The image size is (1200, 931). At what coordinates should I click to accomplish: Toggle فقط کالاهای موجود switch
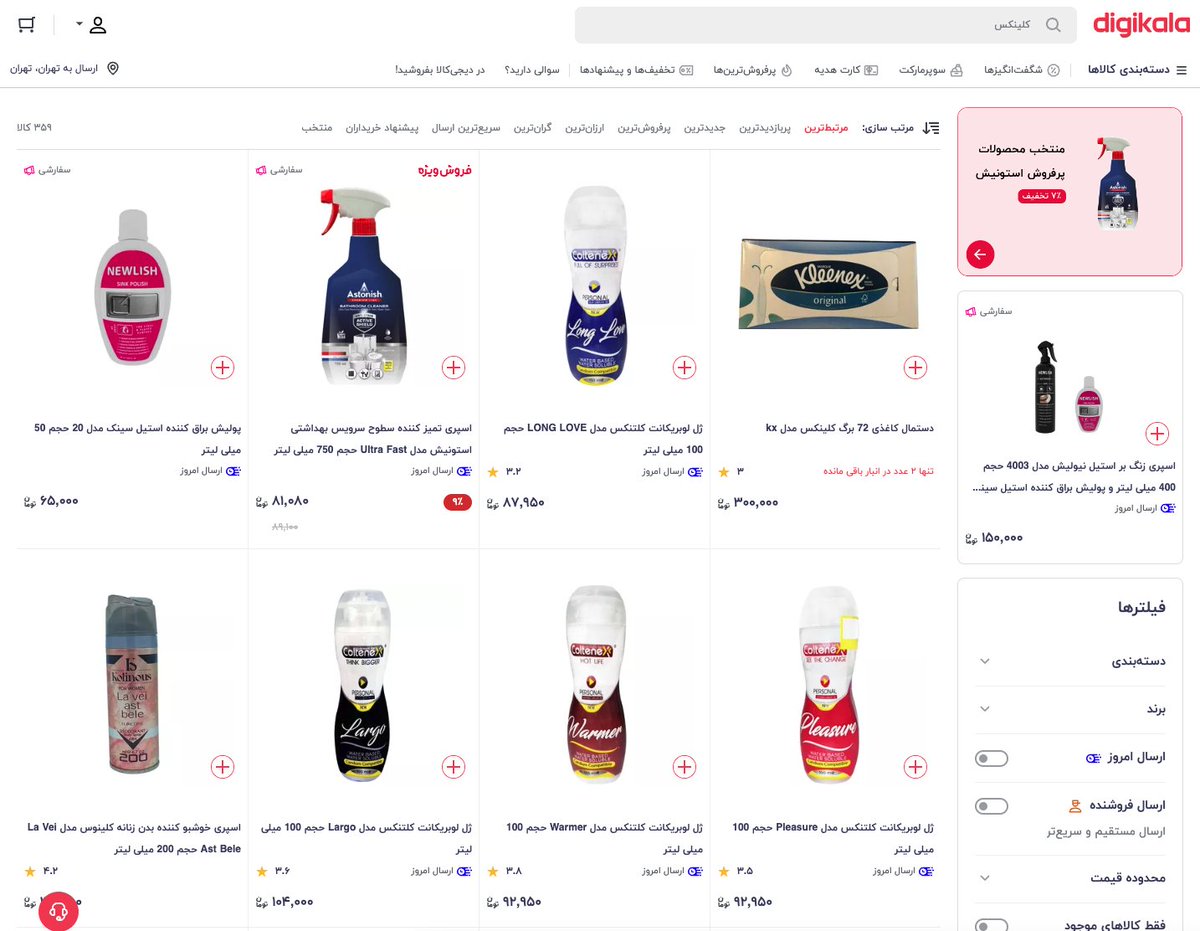[991, 925]
